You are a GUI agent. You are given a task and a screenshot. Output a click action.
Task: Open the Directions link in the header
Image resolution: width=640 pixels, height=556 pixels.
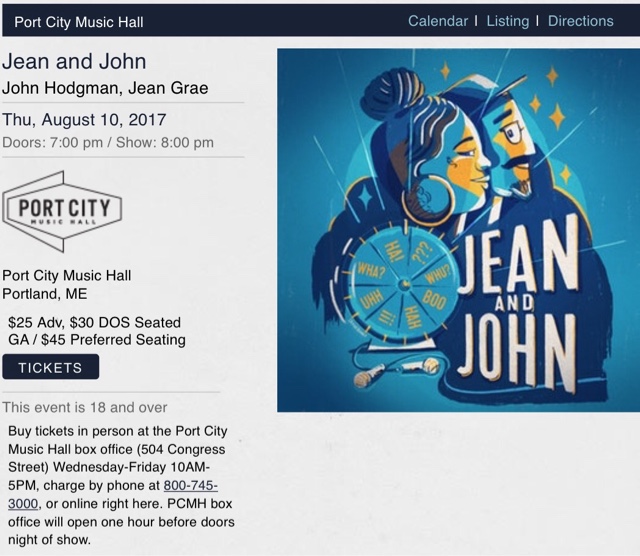click(580, 21)
